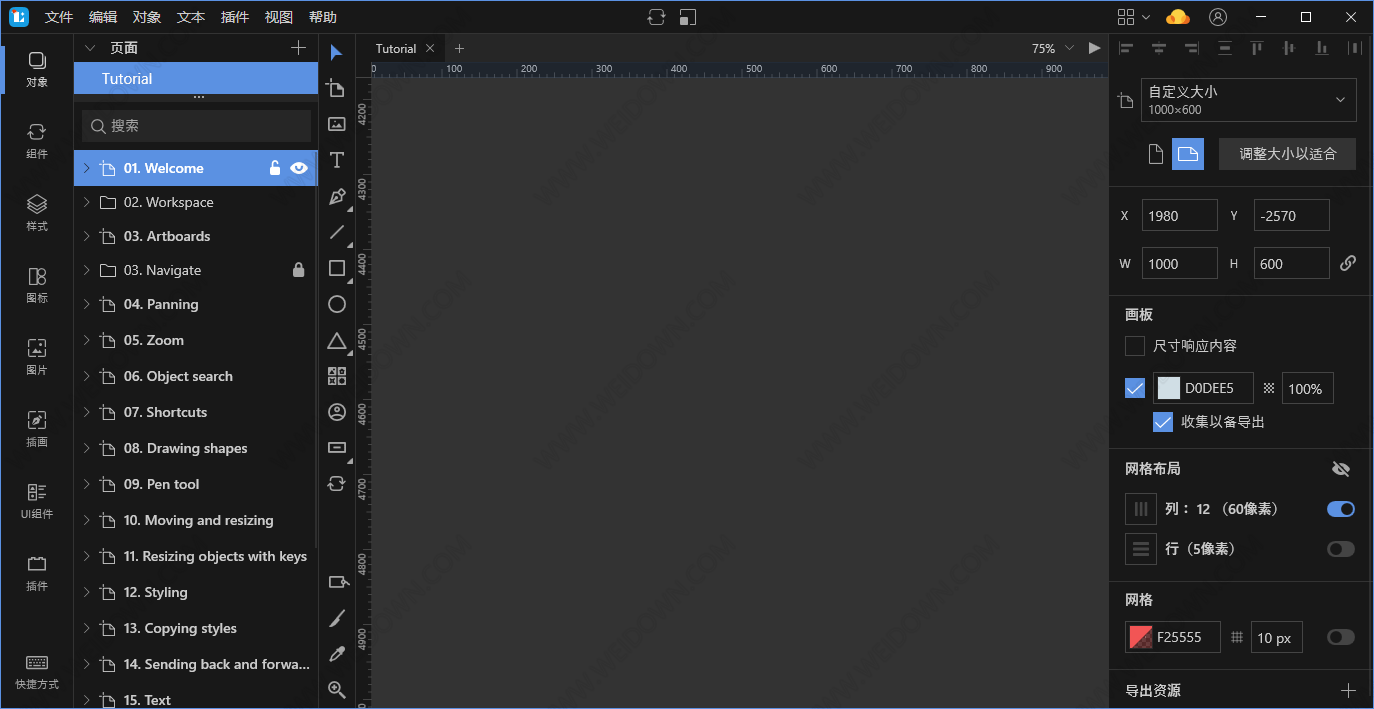Expand the 04. Panning artboard
The width and height of the screenshot is (1374, 709).
pos(87,304)
